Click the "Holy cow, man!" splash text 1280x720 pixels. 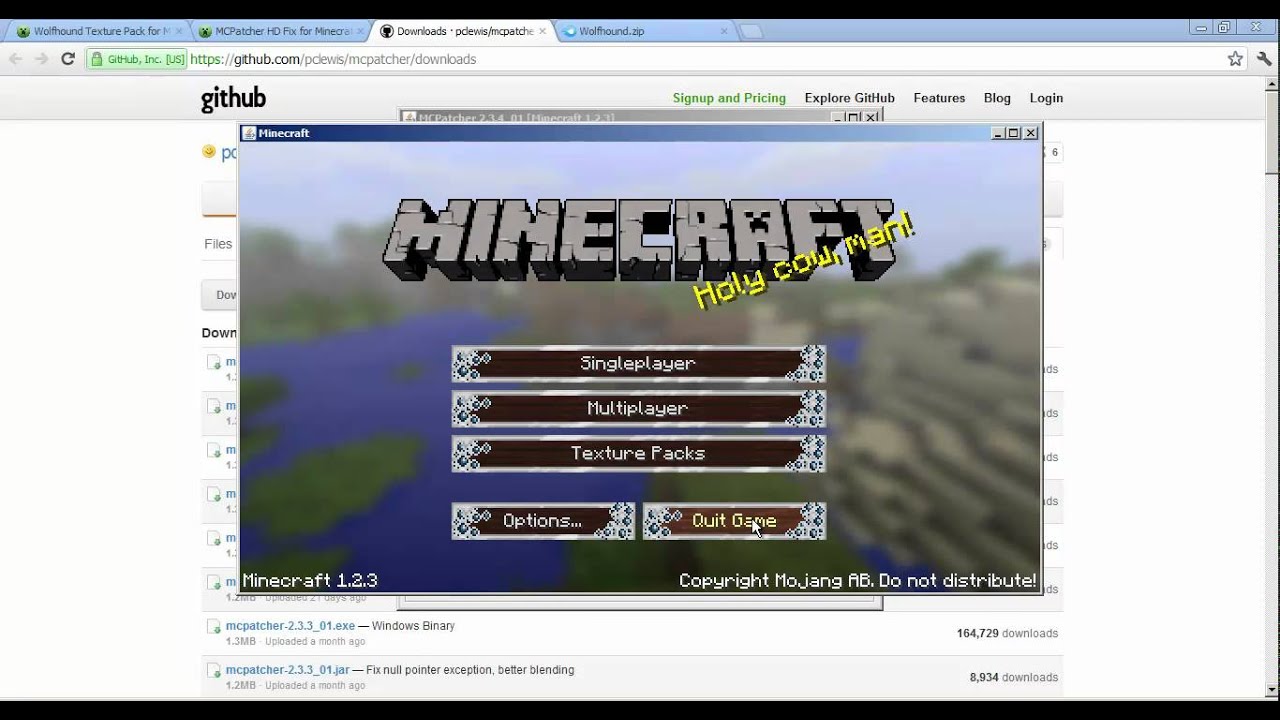[x=804, y=261]
